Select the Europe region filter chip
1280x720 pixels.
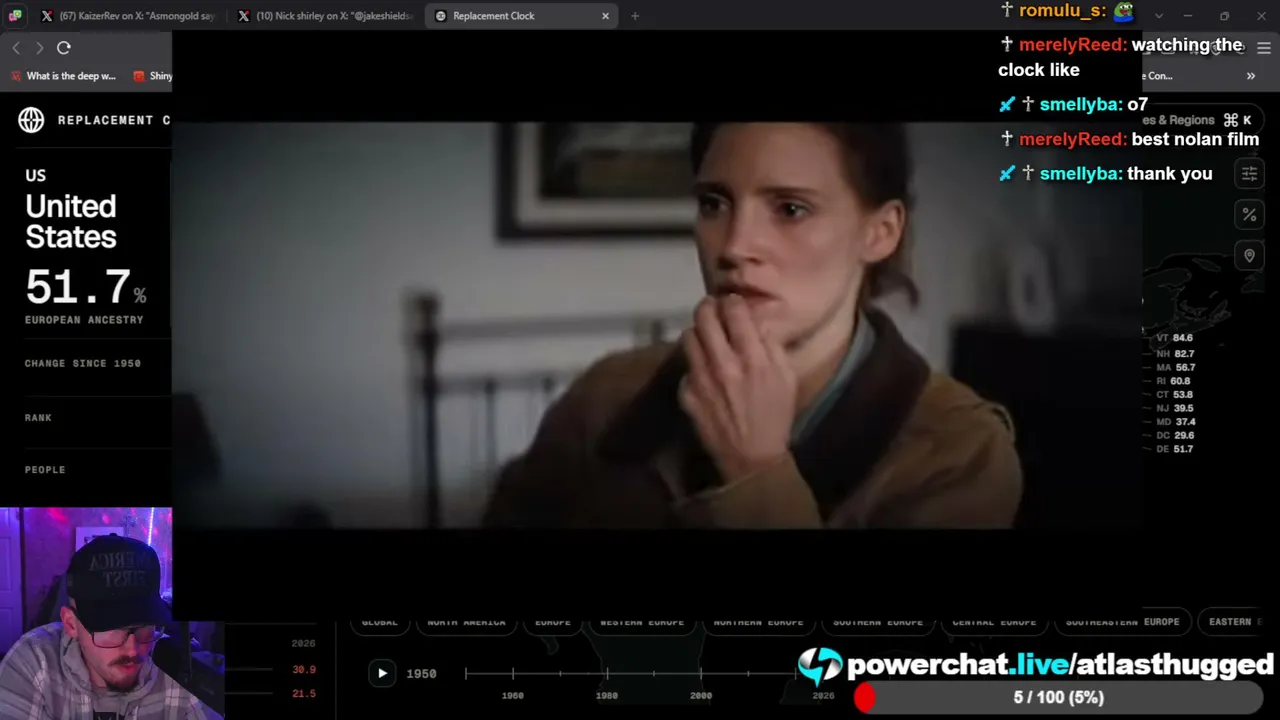553,622
